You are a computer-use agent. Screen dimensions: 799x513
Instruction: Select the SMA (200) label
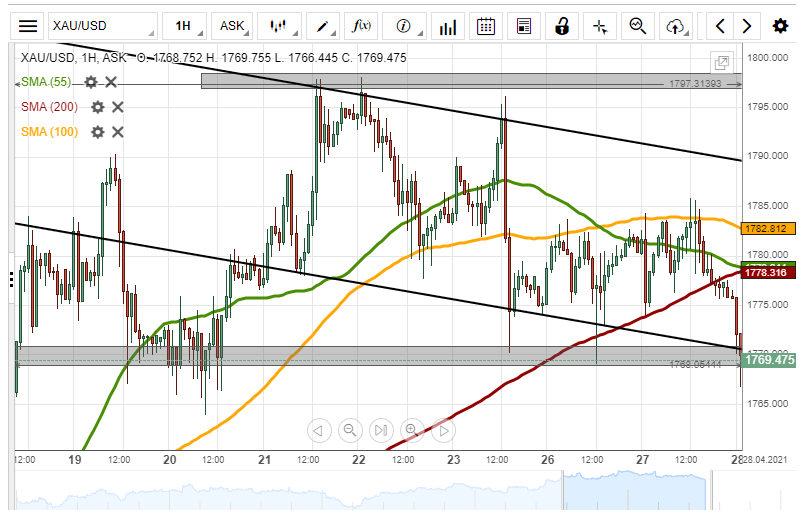(49, 107)
